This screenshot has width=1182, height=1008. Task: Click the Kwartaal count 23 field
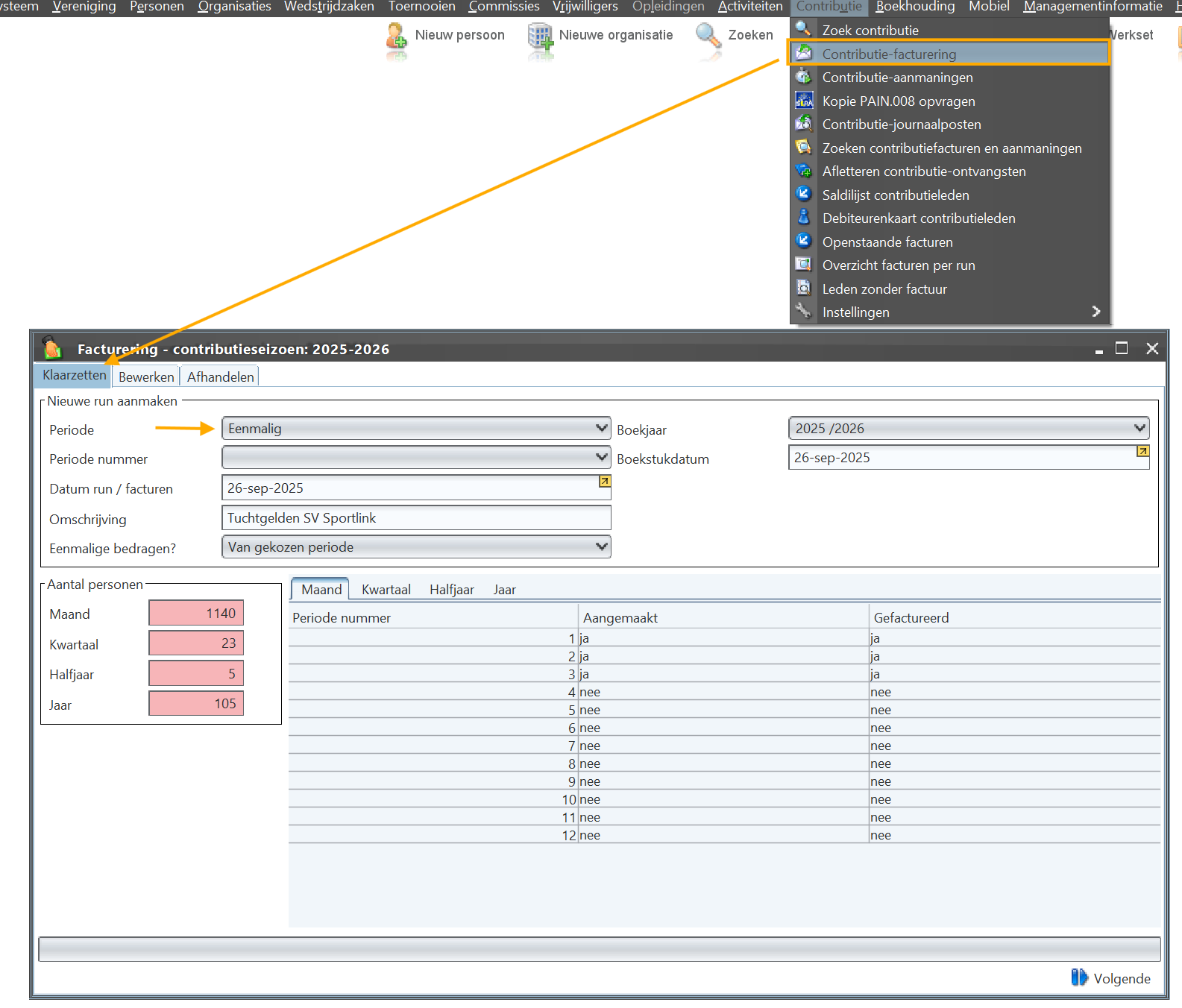click(196, 643)
